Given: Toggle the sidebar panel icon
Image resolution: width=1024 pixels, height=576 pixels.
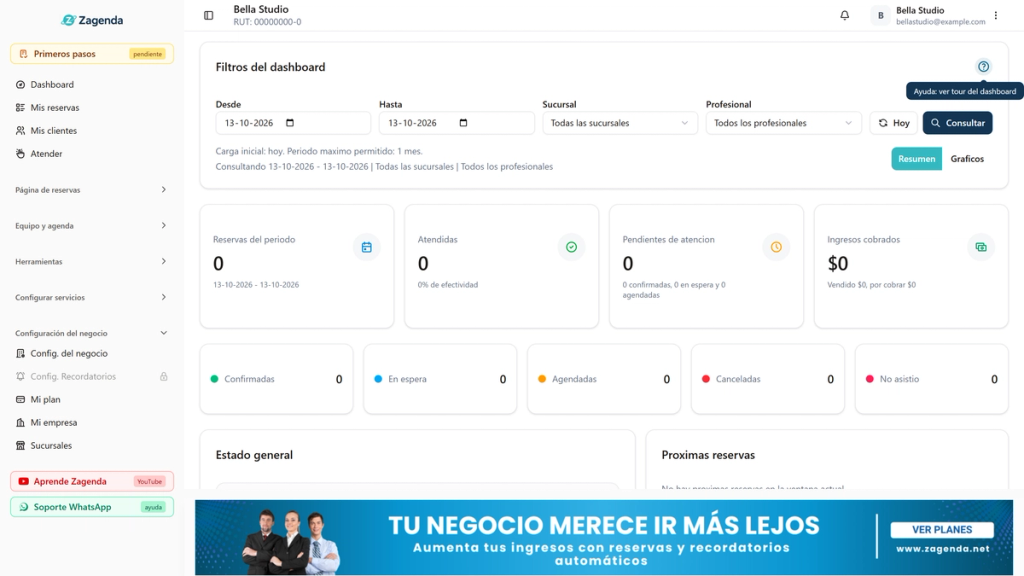Looking at the screenshot, I should click(x=208, y=15).
